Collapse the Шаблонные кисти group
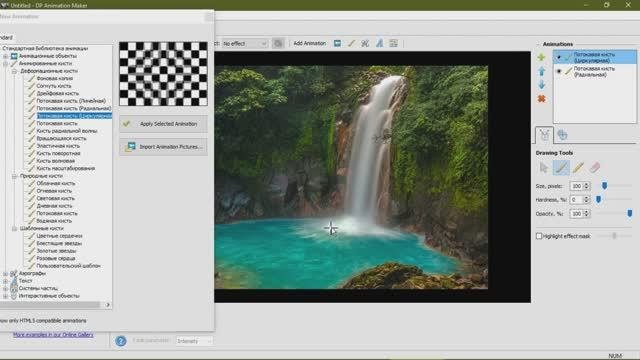 (x=14, y=228)
